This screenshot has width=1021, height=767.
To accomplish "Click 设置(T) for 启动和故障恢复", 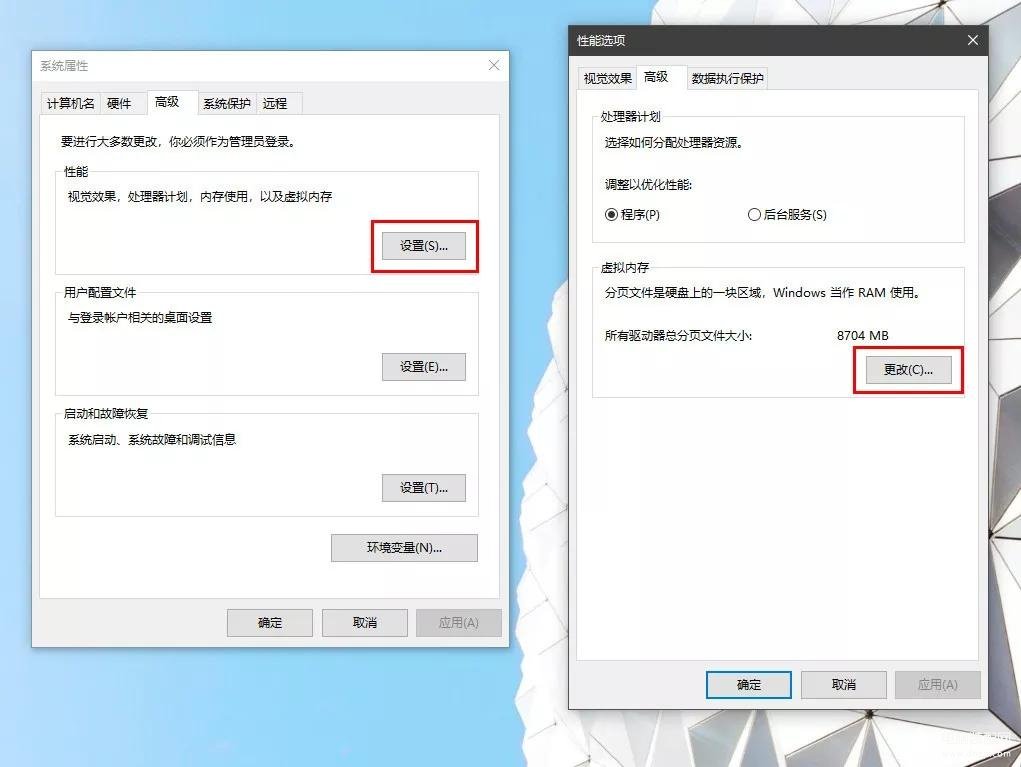I will coord(424,488).
